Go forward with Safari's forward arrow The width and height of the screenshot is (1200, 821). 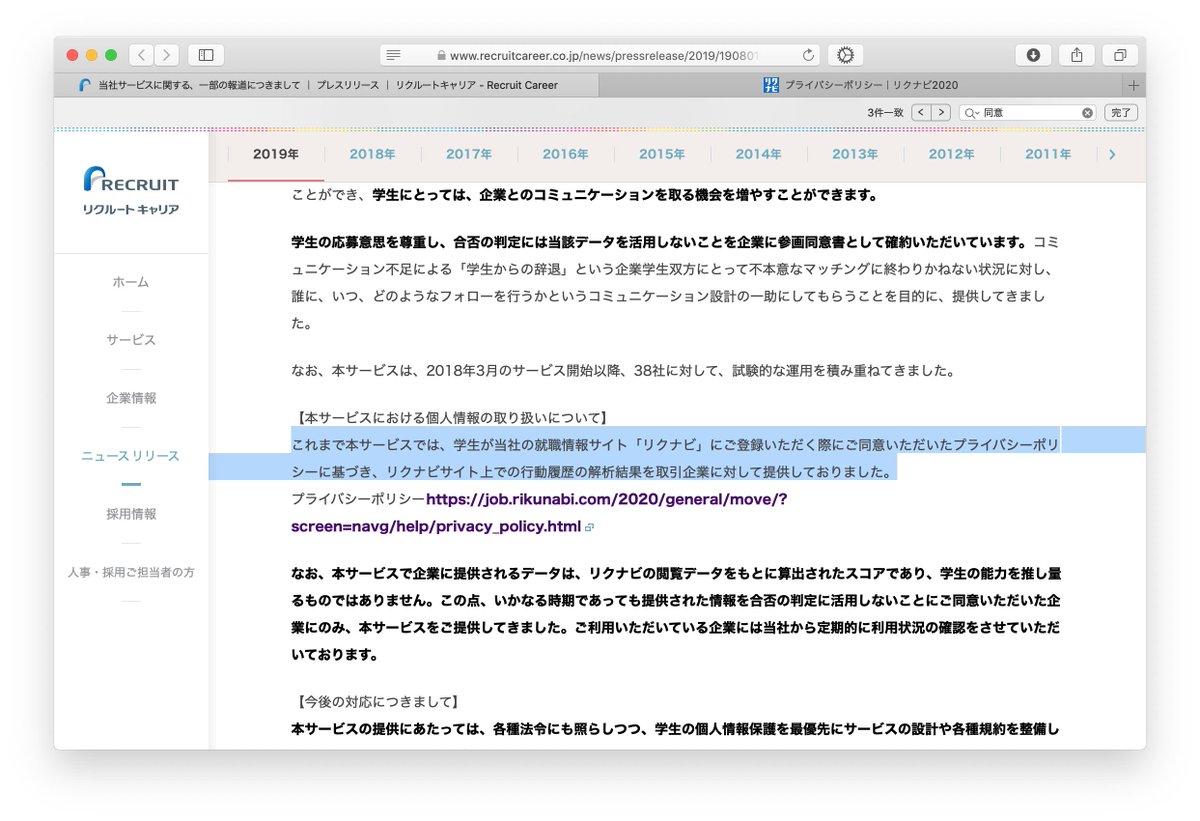tap(167, 55)
